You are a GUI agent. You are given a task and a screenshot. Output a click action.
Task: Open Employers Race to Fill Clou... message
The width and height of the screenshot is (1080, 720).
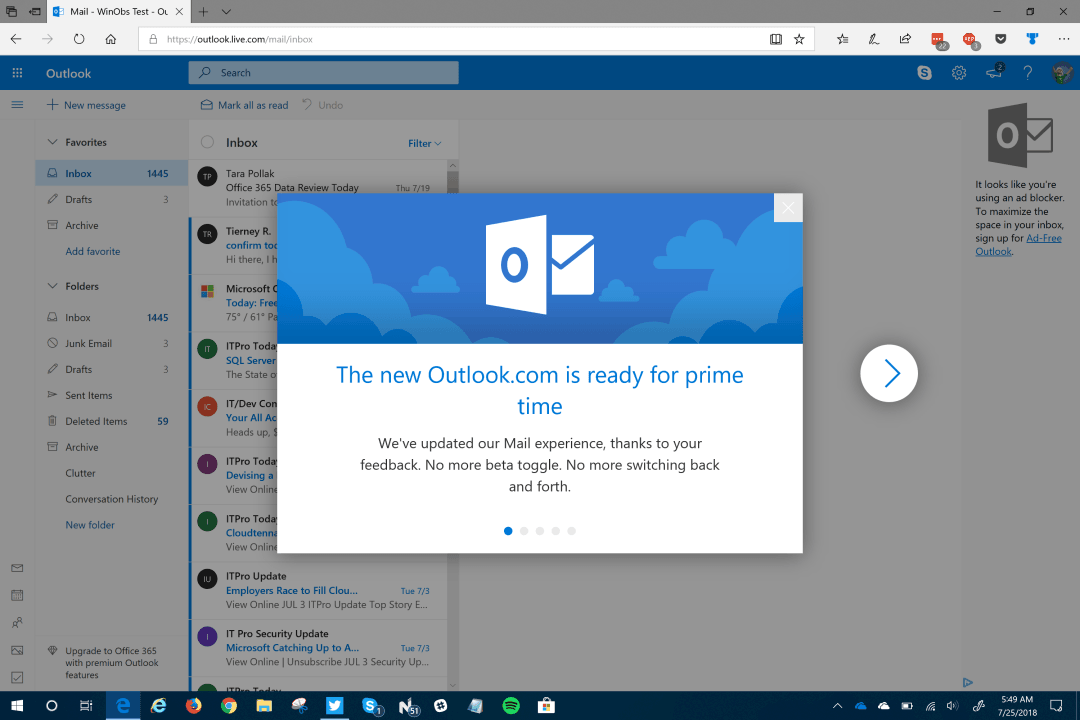[318, 590]
